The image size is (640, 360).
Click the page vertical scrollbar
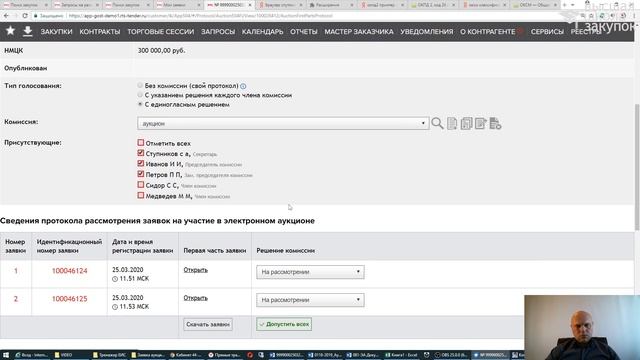coord(637,167)
